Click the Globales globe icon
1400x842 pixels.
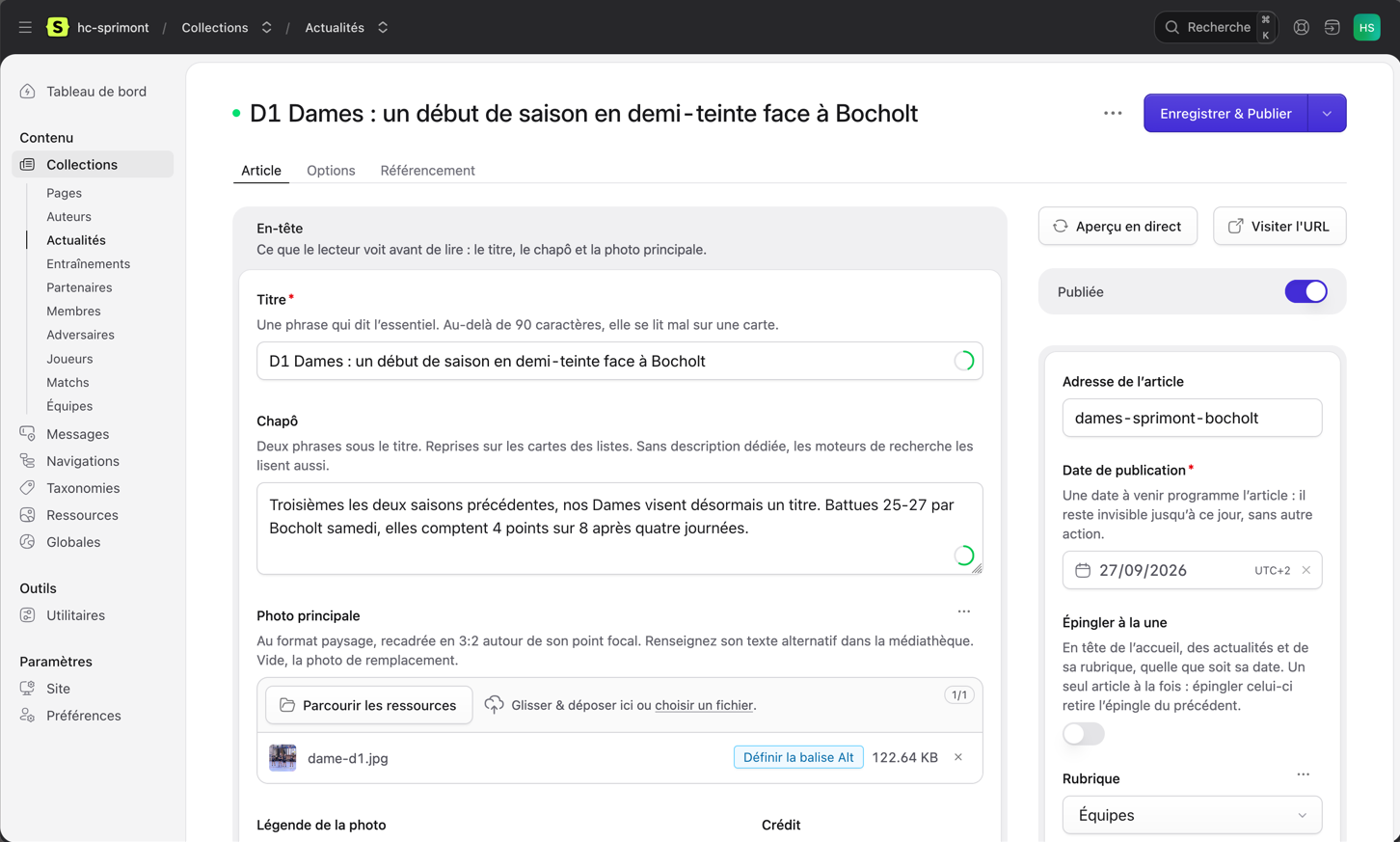coord(27,542)
